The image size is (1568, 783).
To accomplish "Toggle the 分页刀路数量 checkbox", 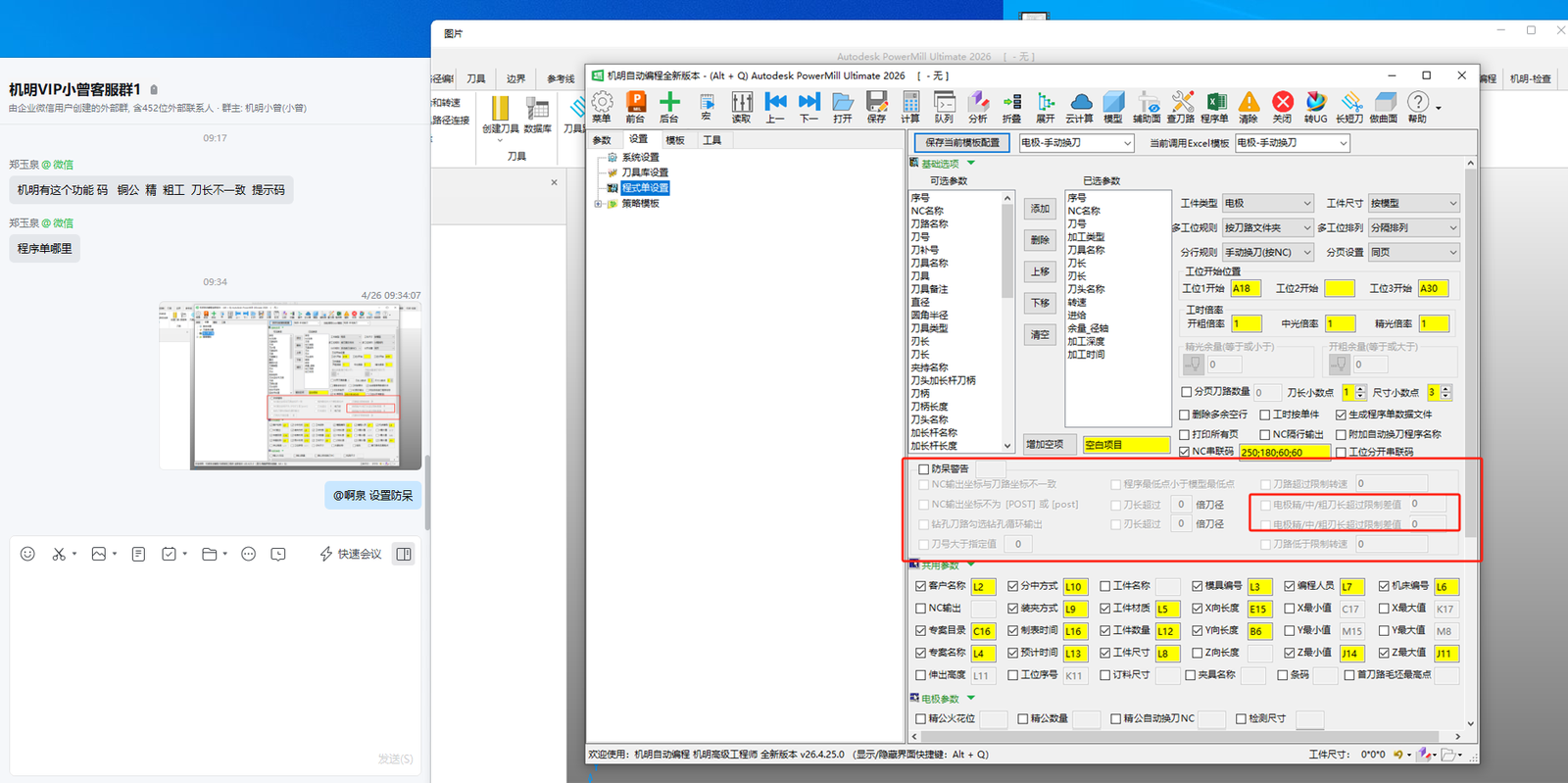I will click(x=1186, y=392).
